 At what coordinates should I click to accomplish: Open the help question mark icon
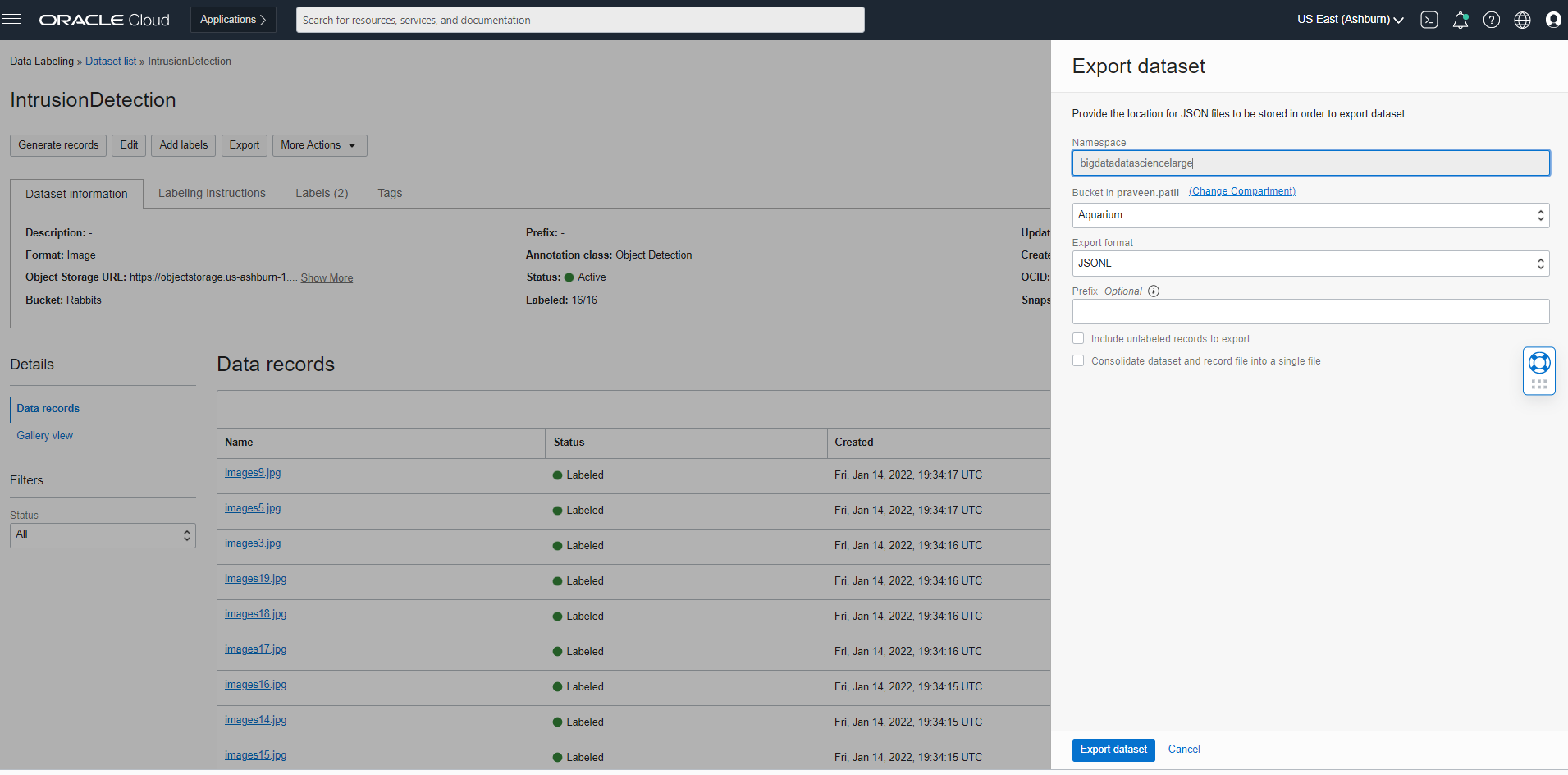(1492, 20)
